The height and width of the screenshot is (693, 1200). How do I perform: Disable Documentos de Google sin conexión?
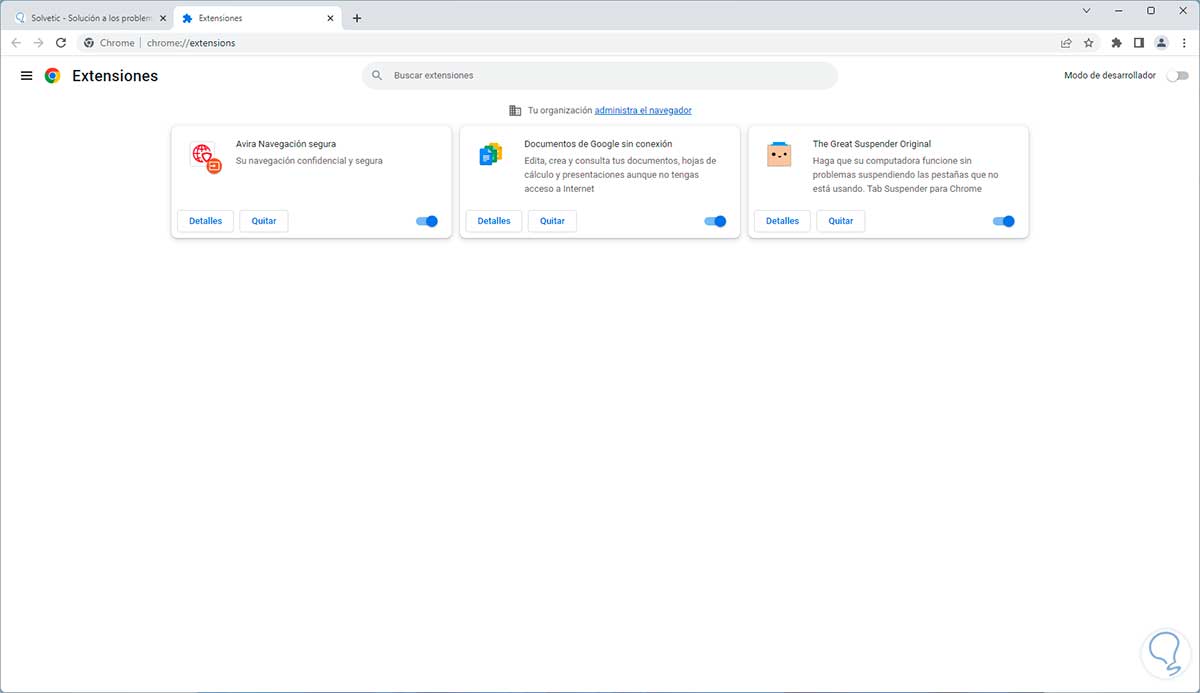tap(715, 221)
